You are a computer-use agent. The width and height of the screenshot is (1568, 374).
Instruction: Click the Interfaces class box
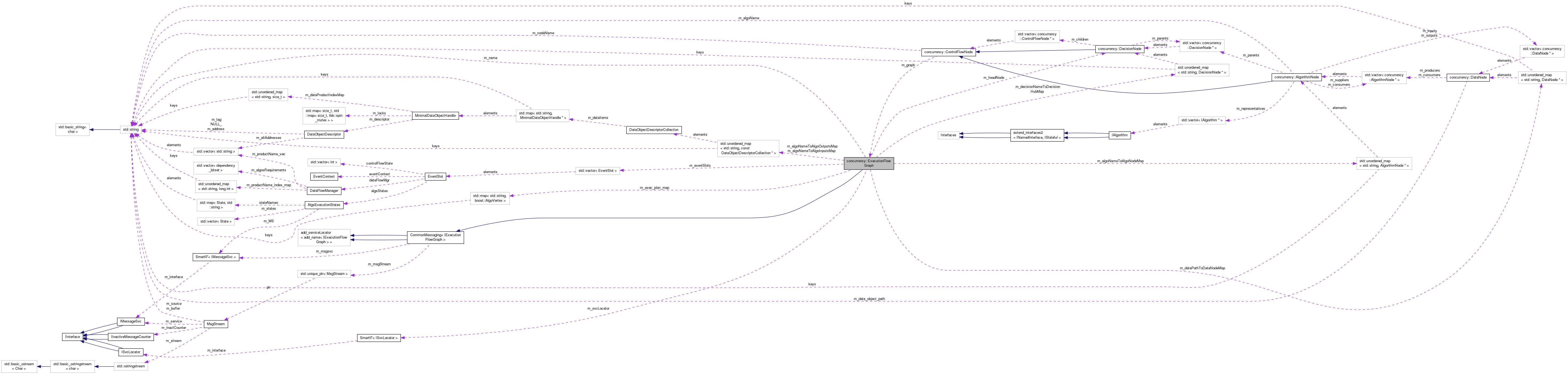pos(948,135)
